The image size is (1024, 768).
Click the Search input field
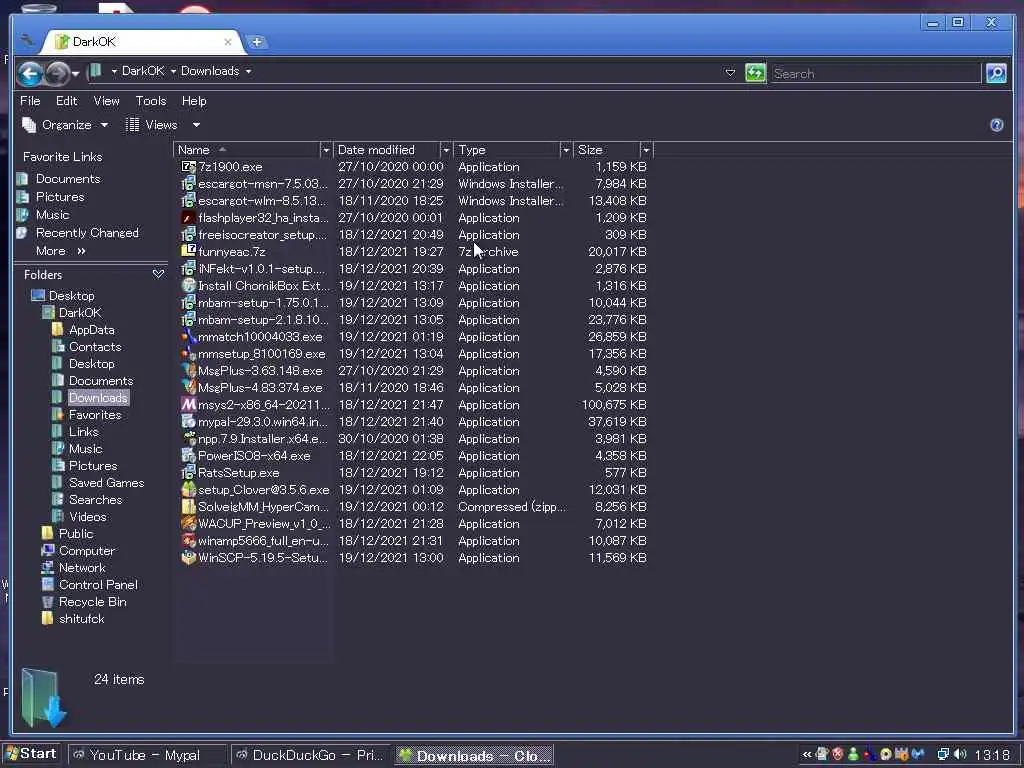click(x=875, y=73)
